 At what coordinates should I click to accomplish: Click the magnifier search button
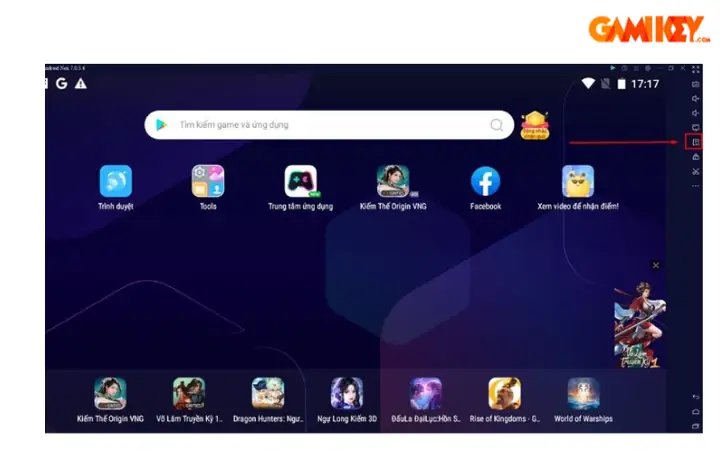coord(496,125)
